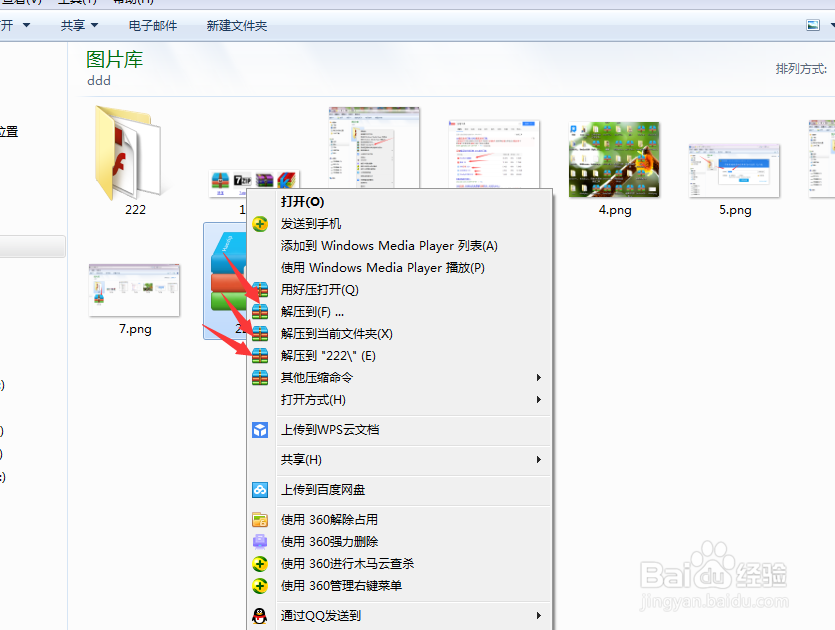This screenshot has width=835, height=630.
Task: Expand 其他压缩命令 submenu arrow
Action: click(x=538, y=378)
